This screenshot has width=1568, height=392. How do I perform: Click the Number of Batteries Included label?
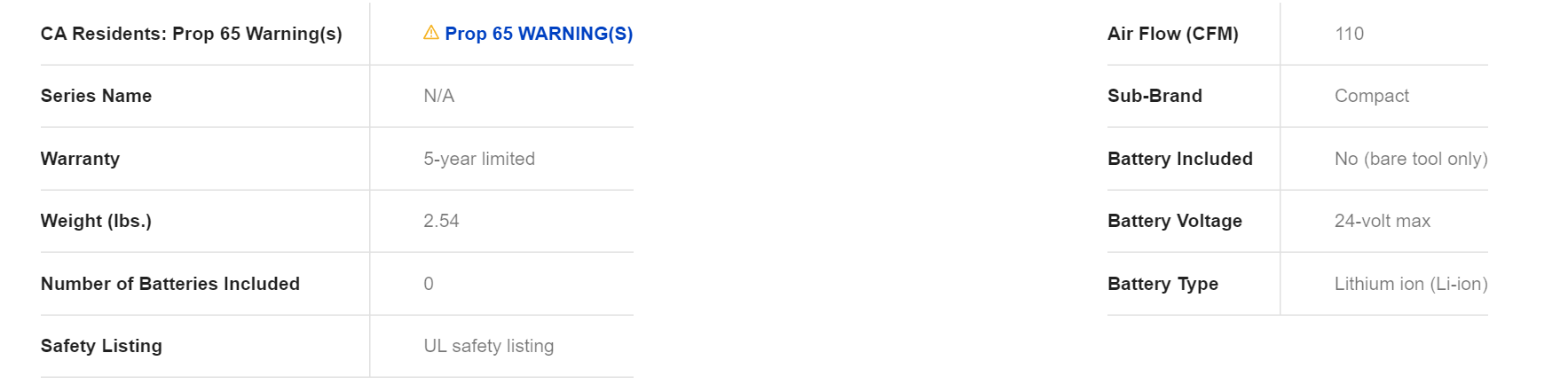pyautogui.click(x=170, y=284)
